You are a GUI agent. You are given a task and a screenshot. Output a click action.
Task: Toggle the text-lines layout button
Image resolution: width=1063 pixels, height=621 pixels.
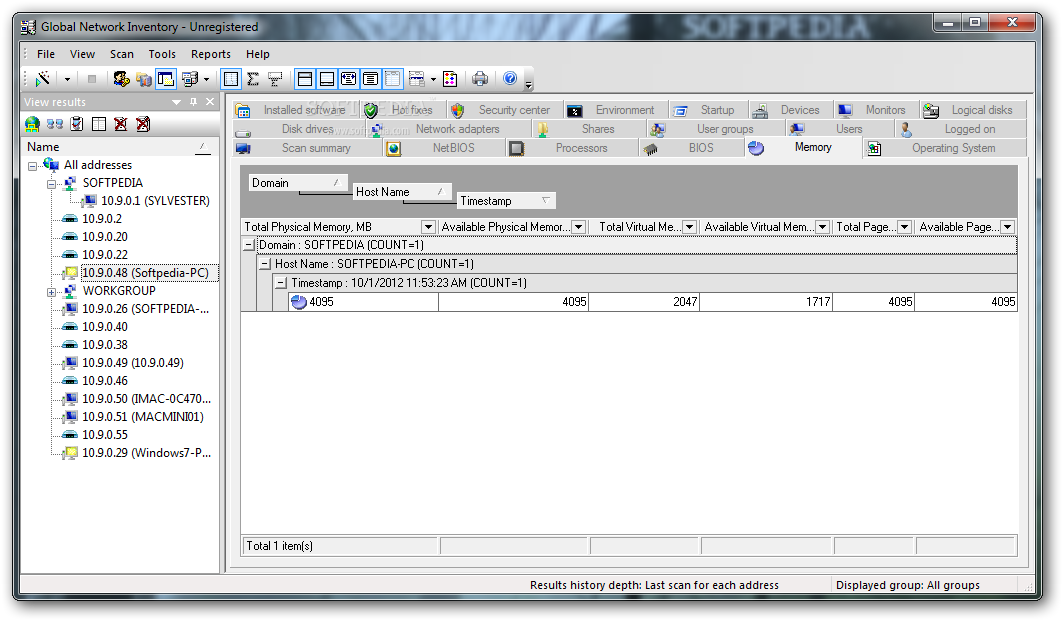coord(370,79)
